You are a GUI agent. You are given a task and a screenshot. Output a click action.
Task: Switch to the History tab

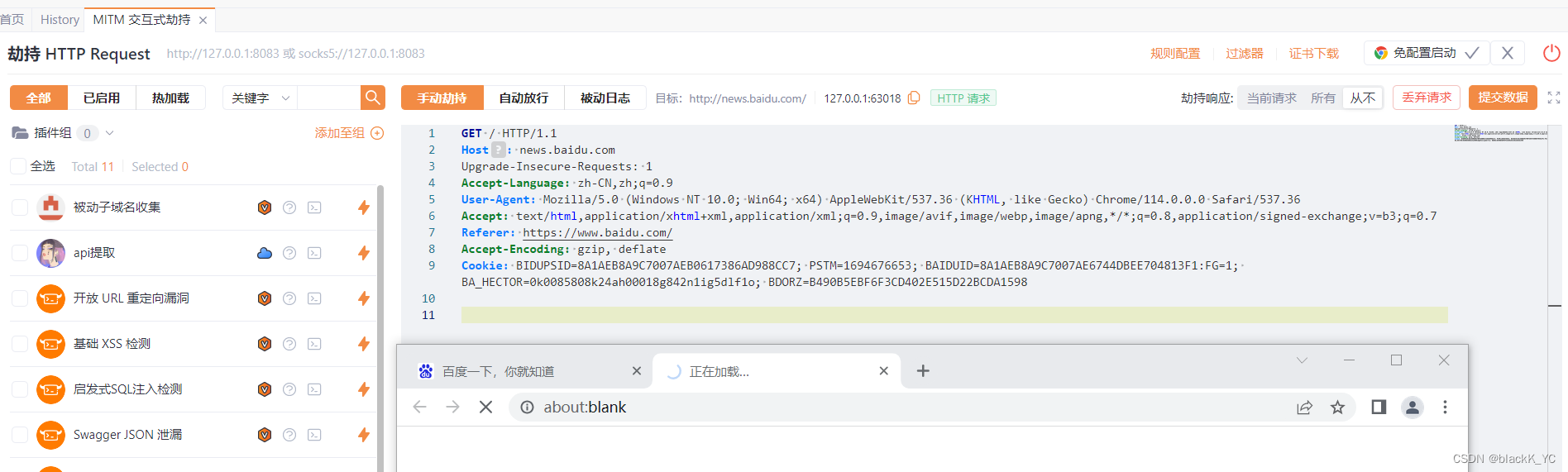point(60,19)
